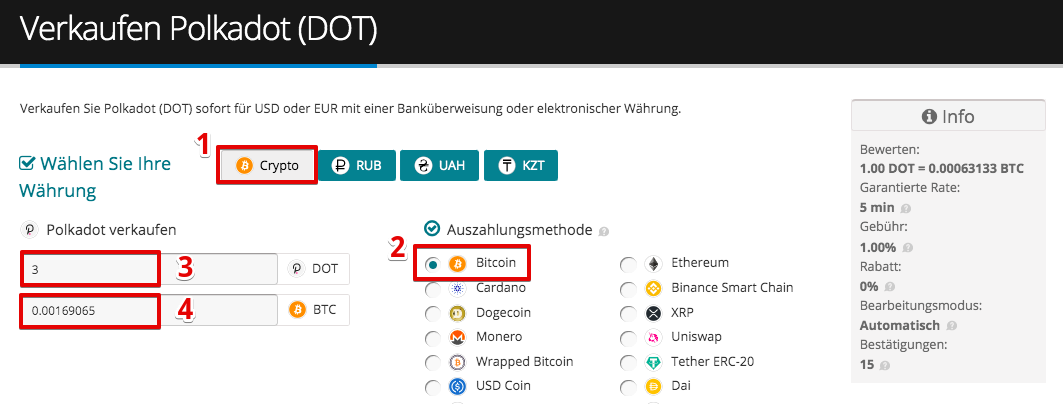Click the help icon beside Gebühr 1.00%
This screenshot has width=1063, height=404.
click(907, 248)
